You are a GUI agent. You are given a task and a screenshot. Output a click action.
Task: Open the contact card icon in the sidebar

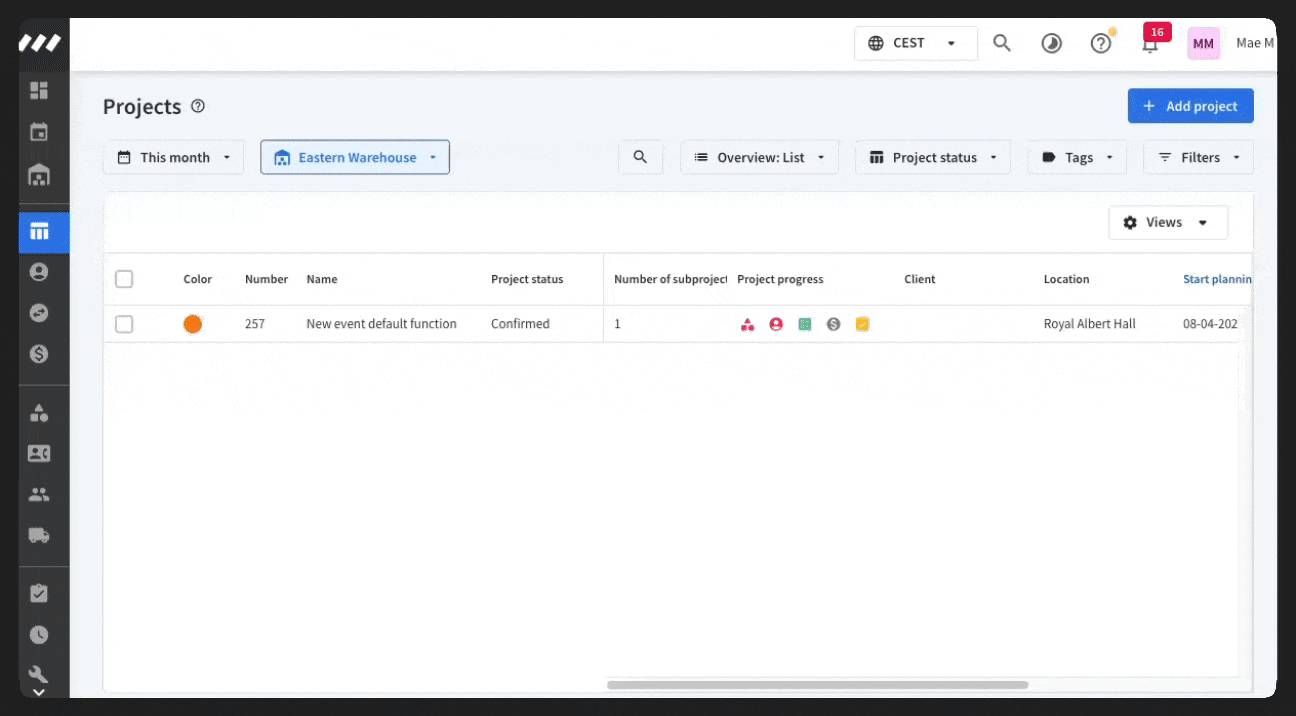point(39,453)
